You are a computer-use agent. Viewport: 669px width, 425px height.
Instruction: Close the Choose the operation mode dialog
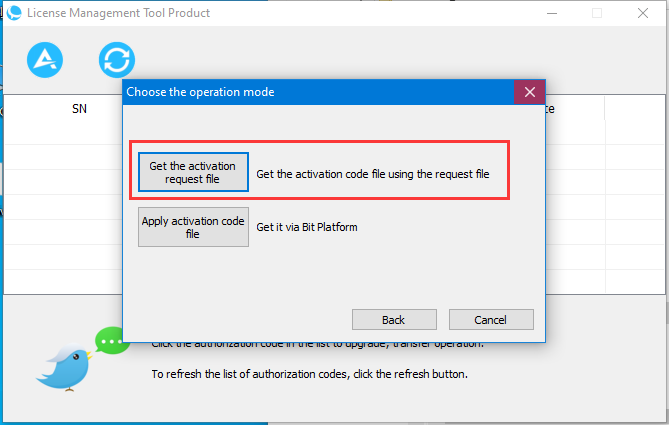click(x=529, y=92)
